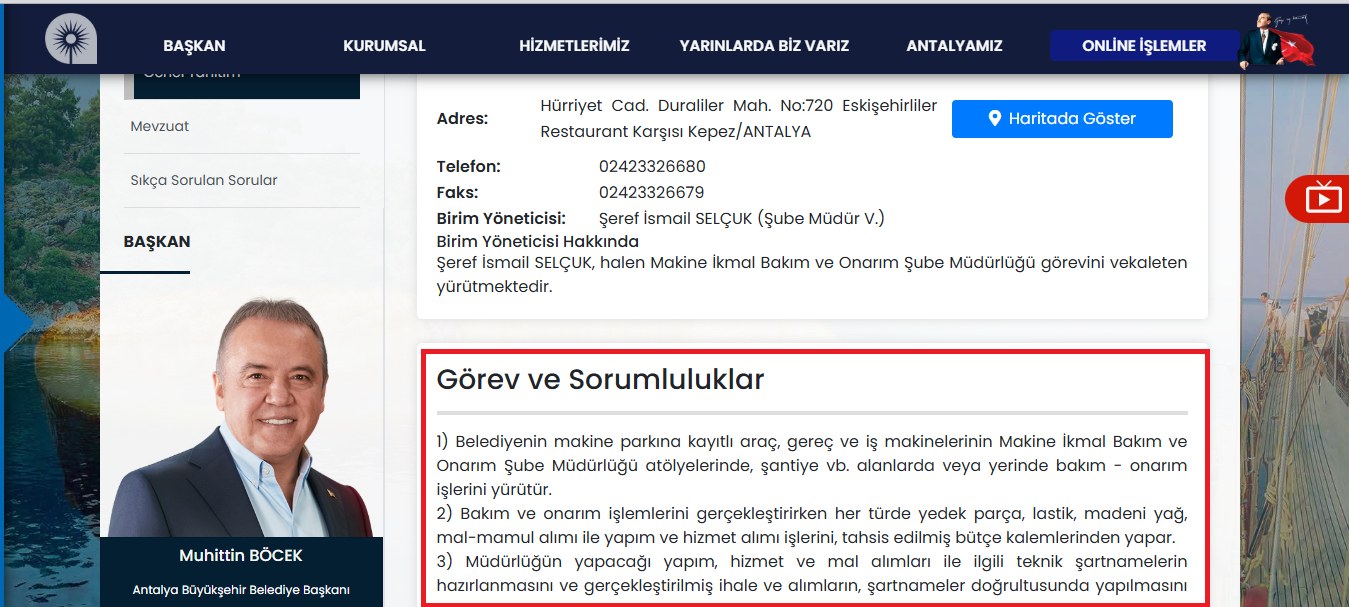Expand the YARINLARDA BİZ VARIZ menu

pos(764,46)
